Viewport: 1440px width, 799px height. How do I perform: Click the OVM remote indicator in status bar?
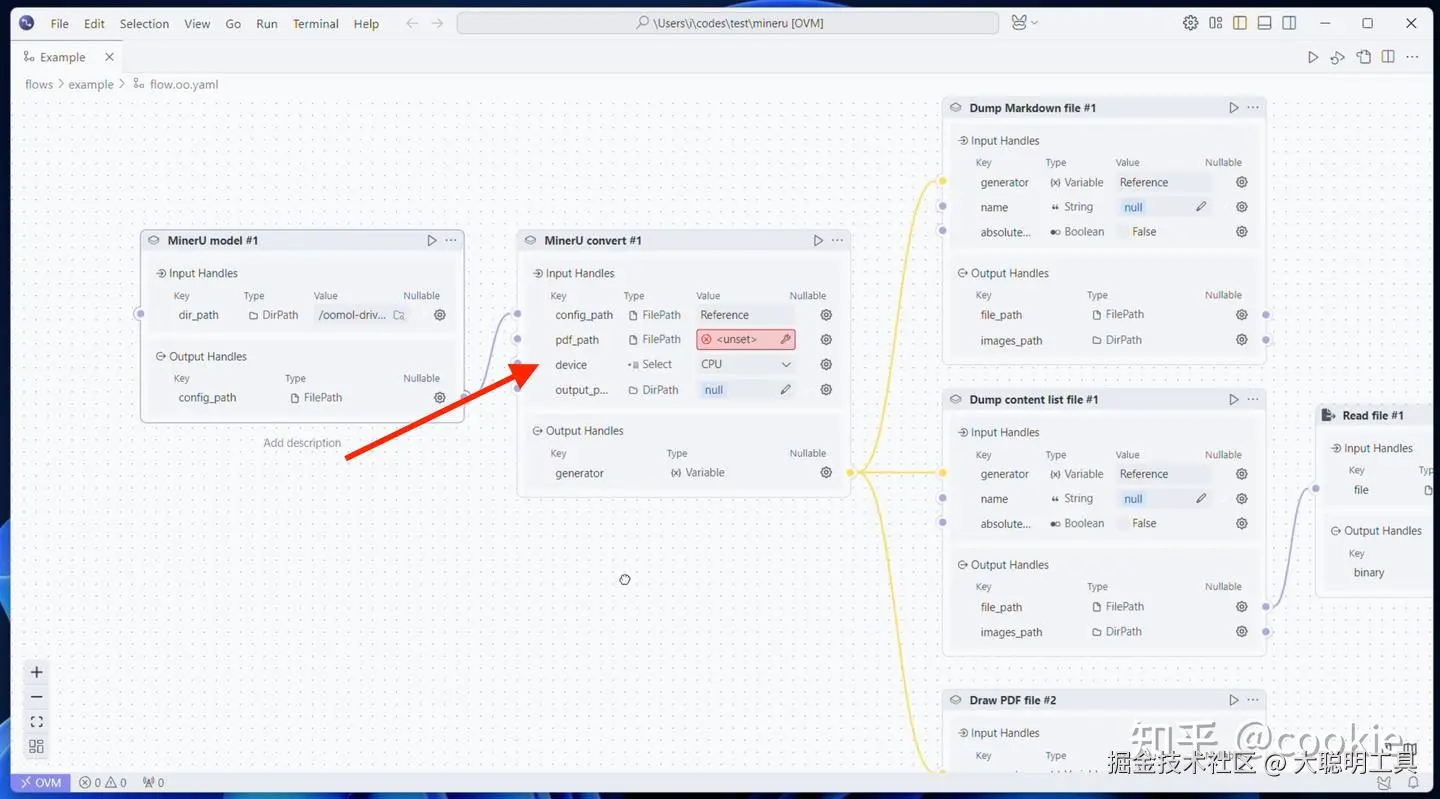[x=41, y=783]
